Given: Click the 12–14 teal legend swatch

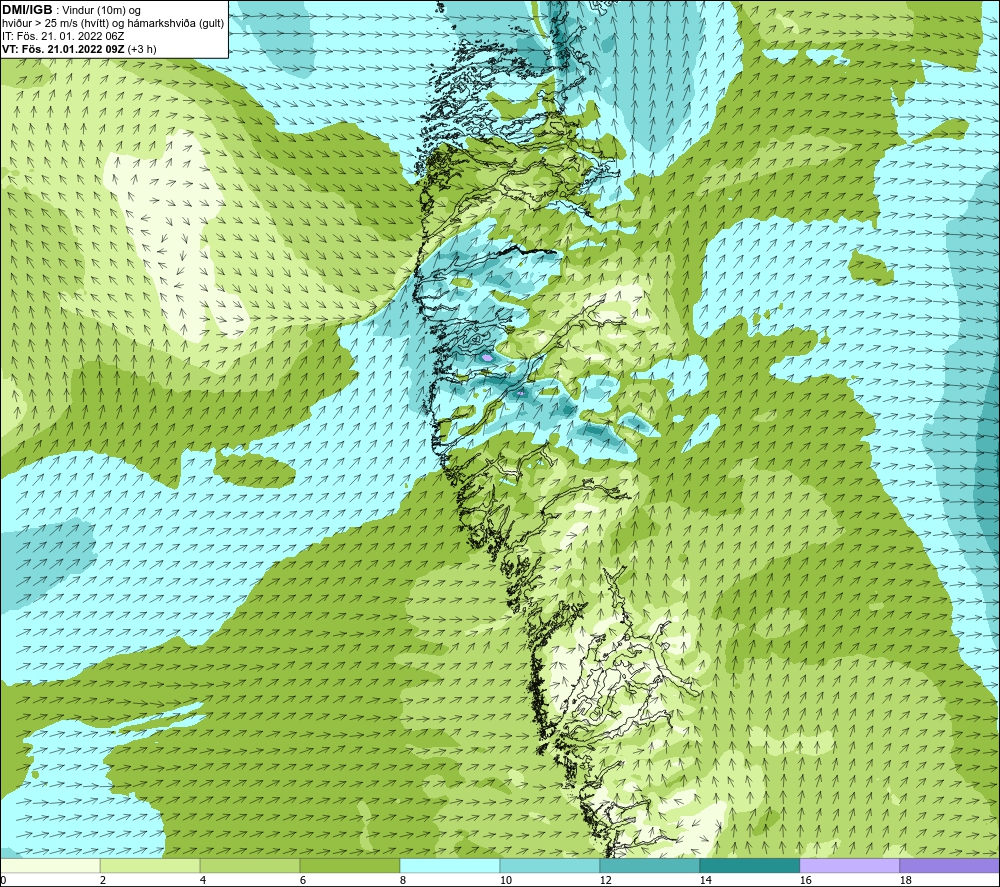Looking at the screenshot, I should click(x=649, y=865).
